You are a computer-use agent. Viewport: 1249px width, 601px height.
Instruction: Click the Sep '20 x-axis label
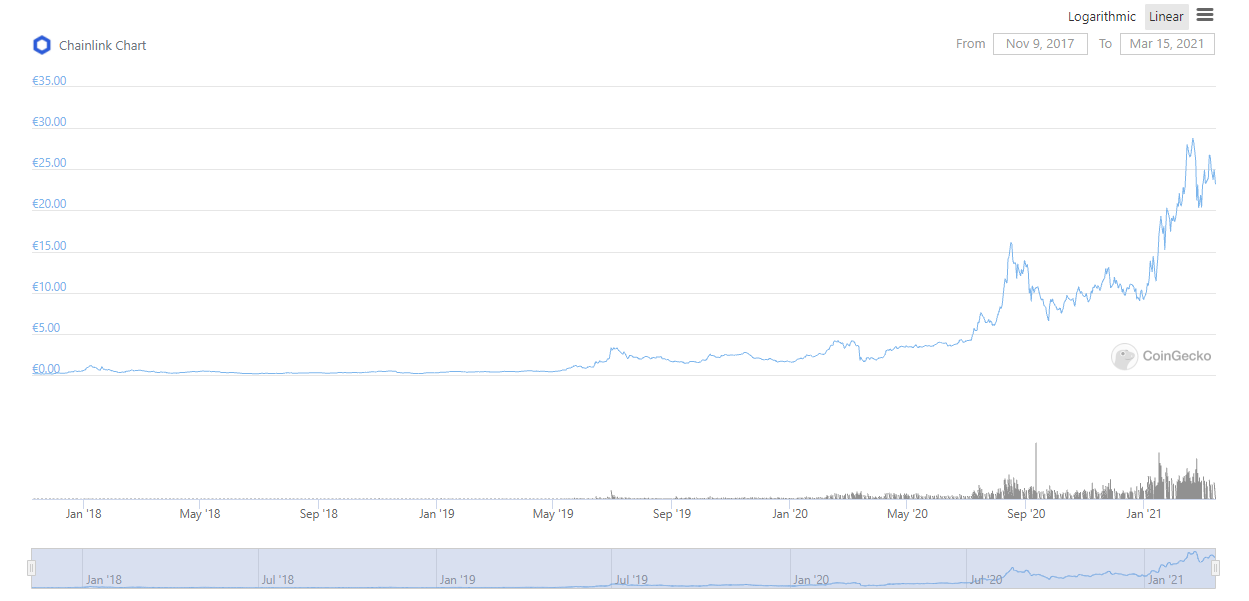1026,514
